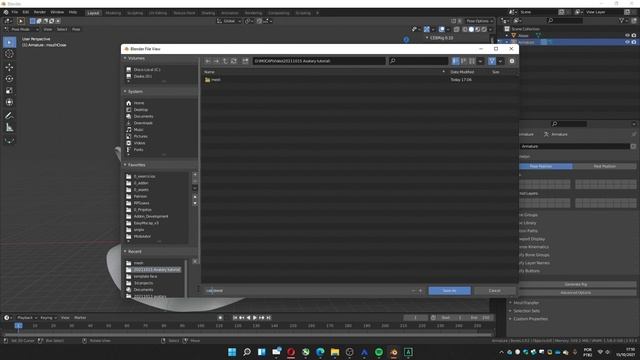Screen dimensions: 640x360
Task: Open the File menu
Action: tap(14, 12)
